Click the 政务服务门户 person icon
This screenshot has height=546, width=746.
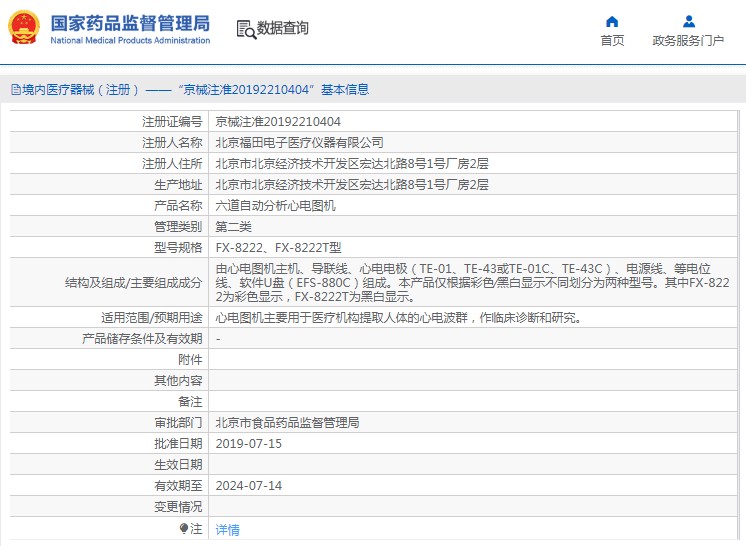pos(688,21)
